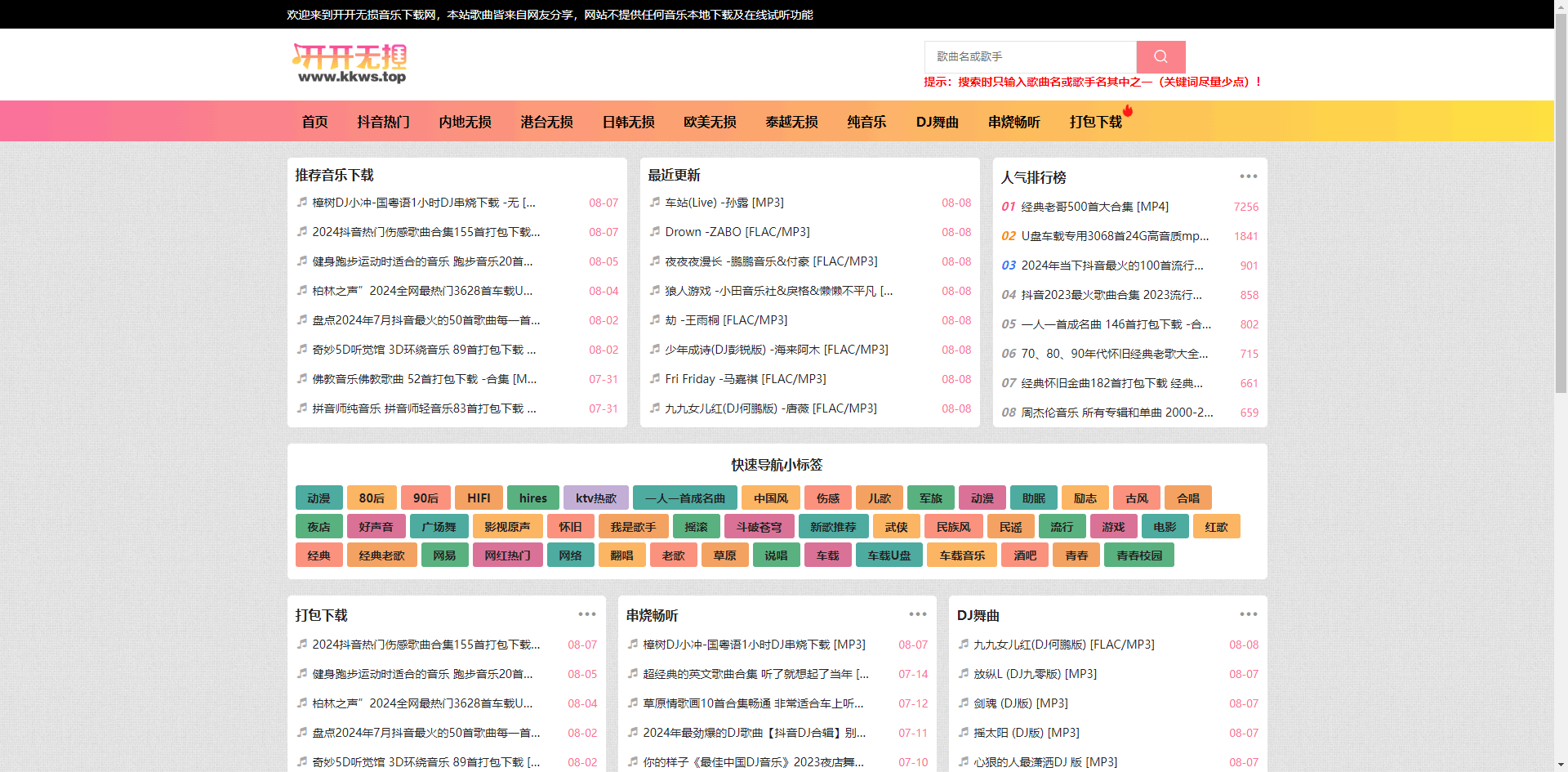Open 抖音热门 navigation item
Viewport: 1568px width, 772px height.
(383, 122)
